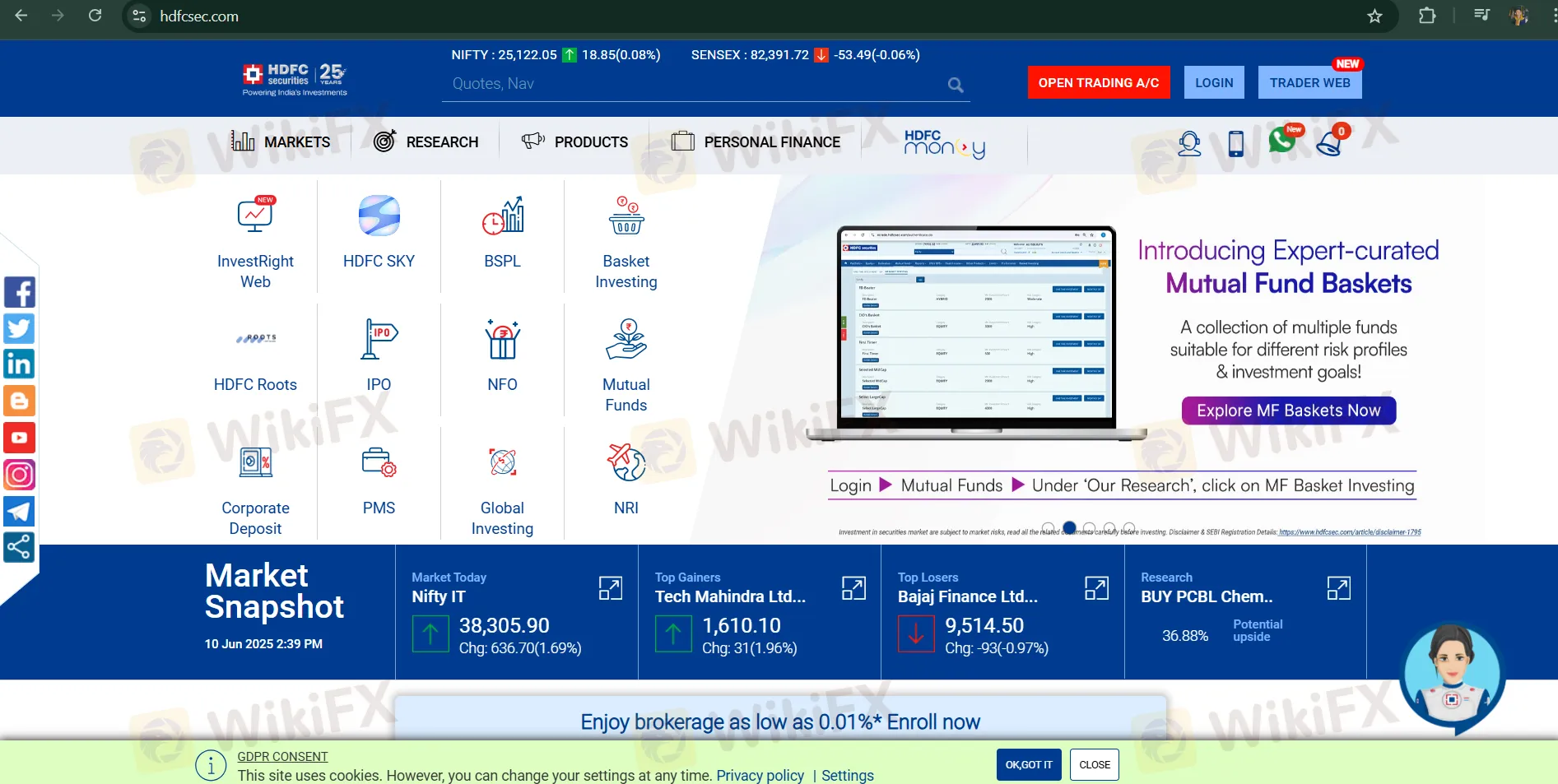Viewport: 1558px width, 784px height.
Task: Open the Global Investing icon
Action: [501, 462]
